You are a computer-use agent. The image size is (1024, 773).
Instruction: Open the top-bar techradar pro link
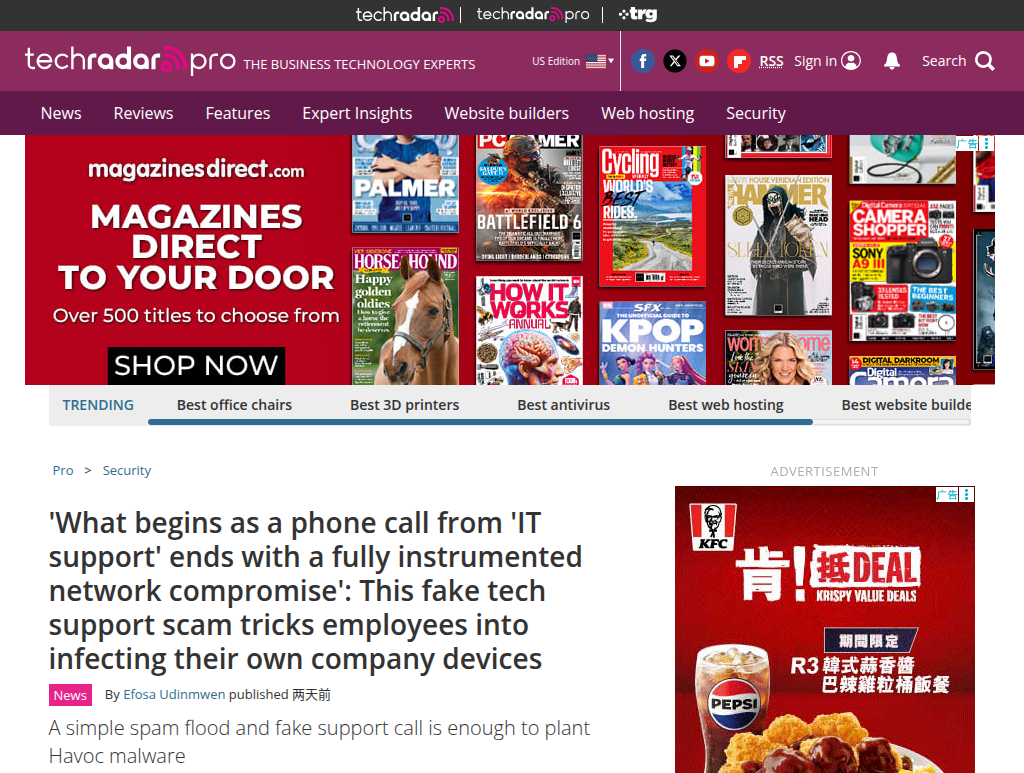532,14
